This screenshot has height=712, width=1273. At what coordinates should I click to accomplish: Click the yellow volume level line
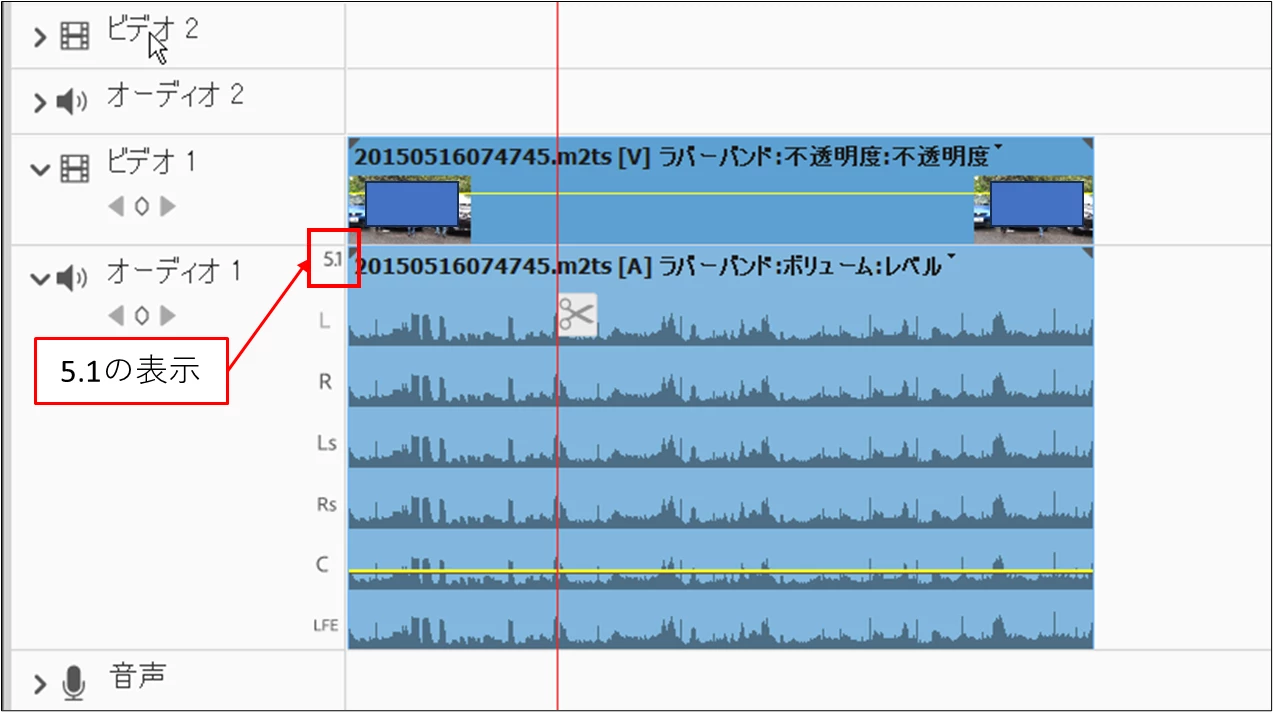(720, 571)
